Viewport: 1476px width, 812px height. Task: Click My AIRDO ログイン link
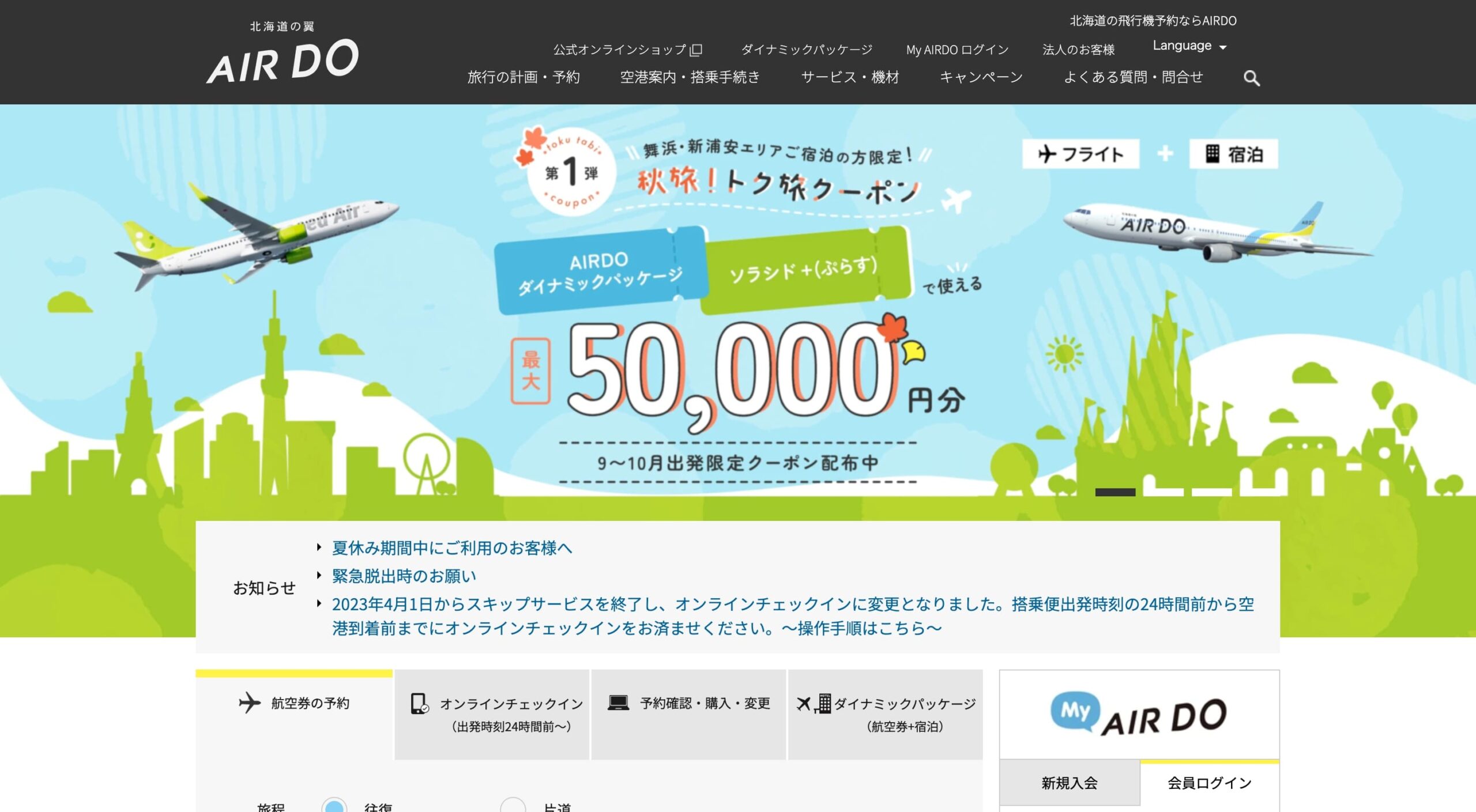click(x=957, y=50)
